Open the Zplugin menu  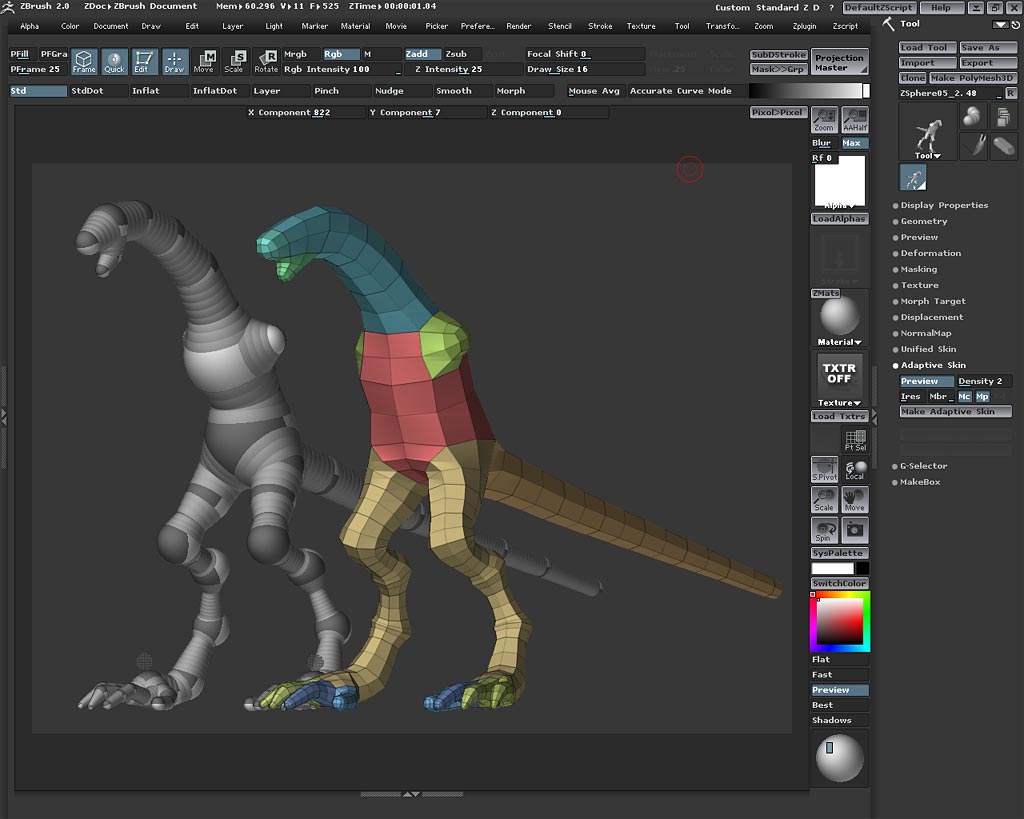(x=804, y=26)
